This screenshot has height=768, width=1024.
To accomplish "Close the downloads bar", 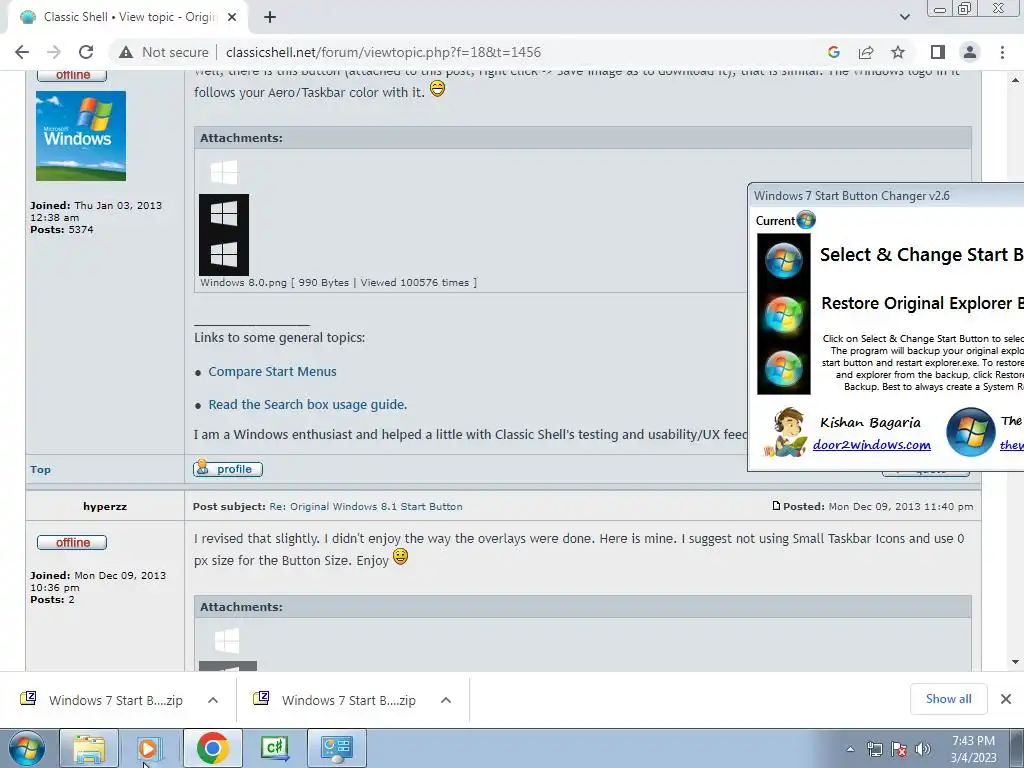I will click(1006, 699).
